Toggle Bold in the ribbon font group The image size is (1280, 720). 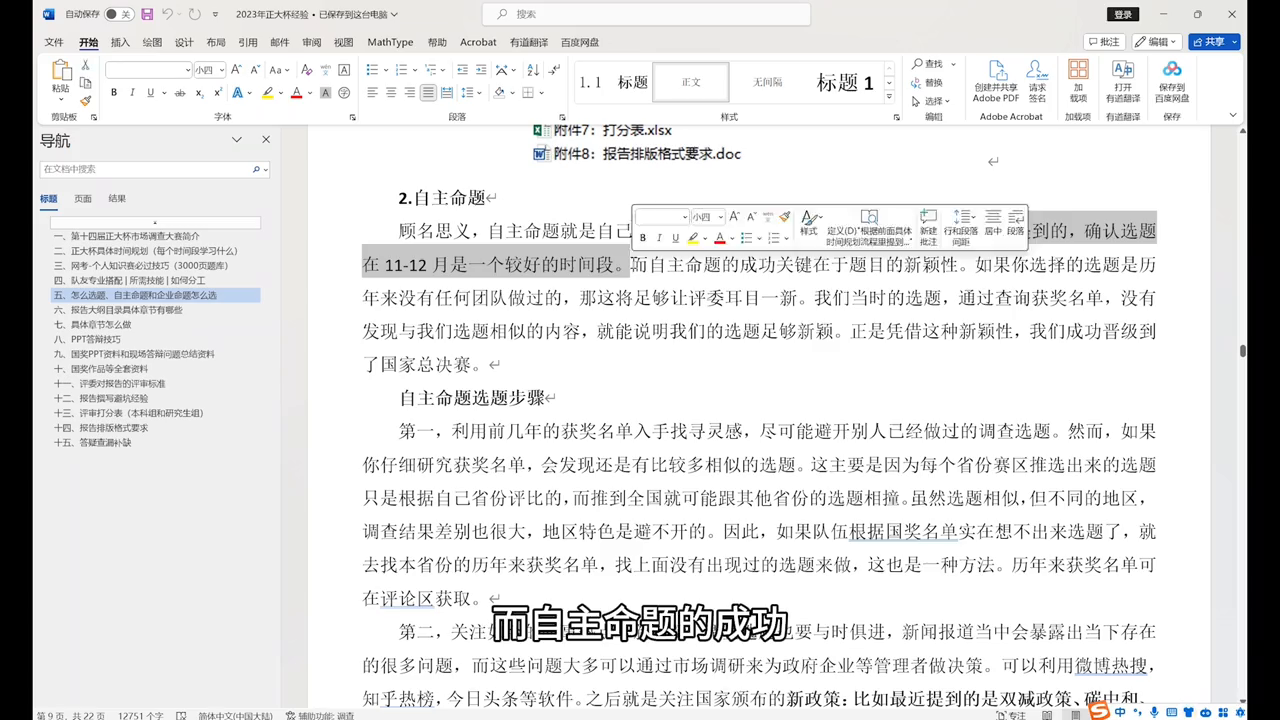pos(114,93)
